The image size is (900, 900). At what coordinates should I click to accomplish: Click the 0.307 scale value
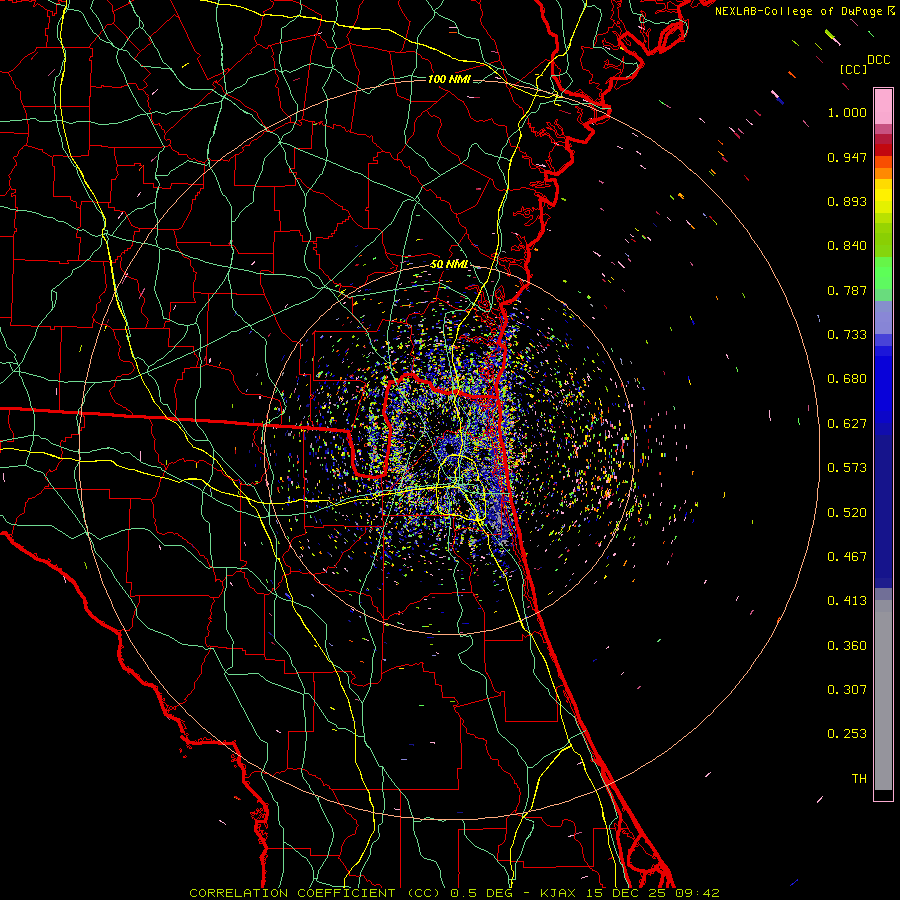click(847, 690)
